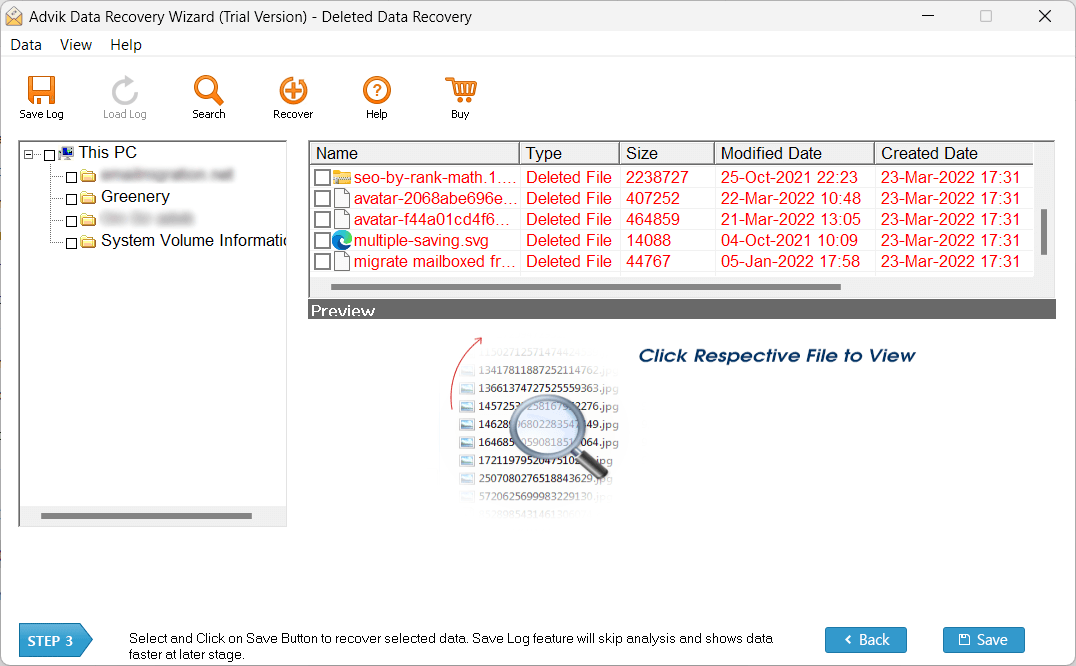Image resolution: width=1076 pixels, height=666 pixels.
Task: Sort by the Modified Date column header
Action: pyautogui.click(x=794, y=153)
